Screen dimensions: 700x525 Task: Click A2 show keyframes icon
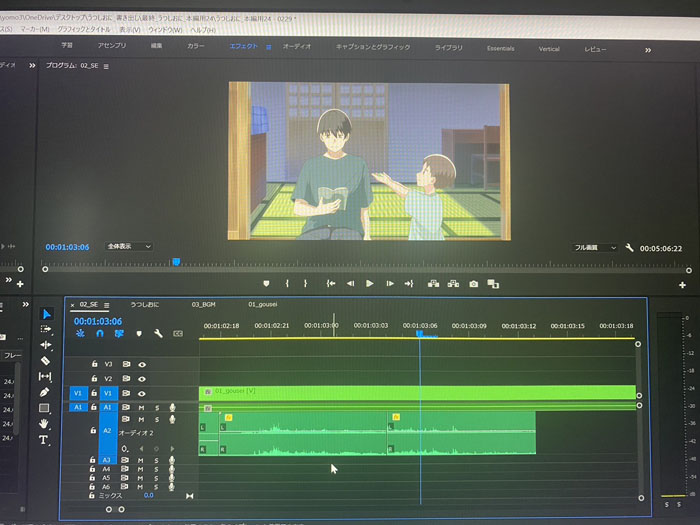click(x=125, y=448)
